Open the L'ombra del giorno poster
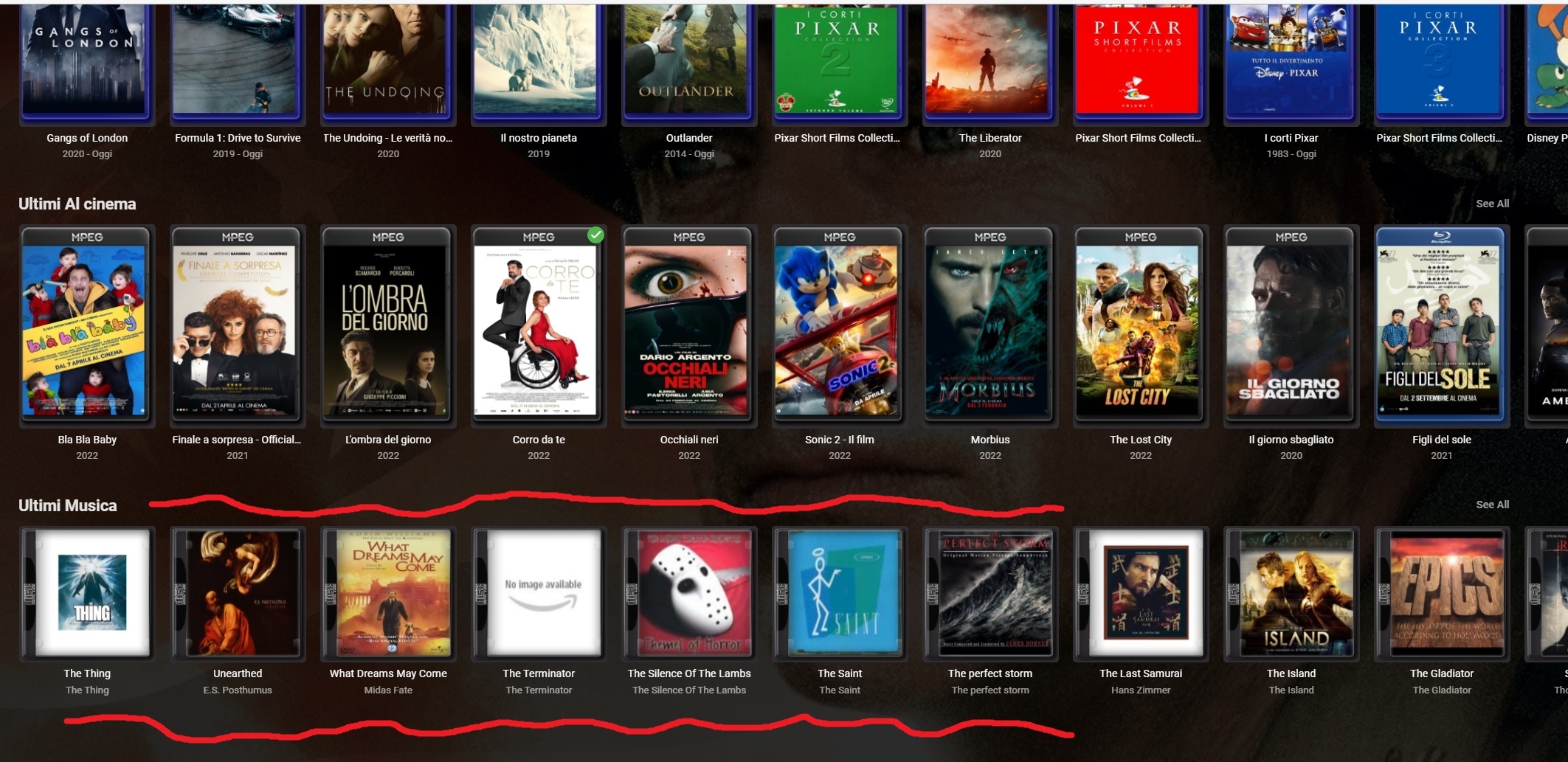This screenshot has width=1568, height=762. click(x=388, y=325)
